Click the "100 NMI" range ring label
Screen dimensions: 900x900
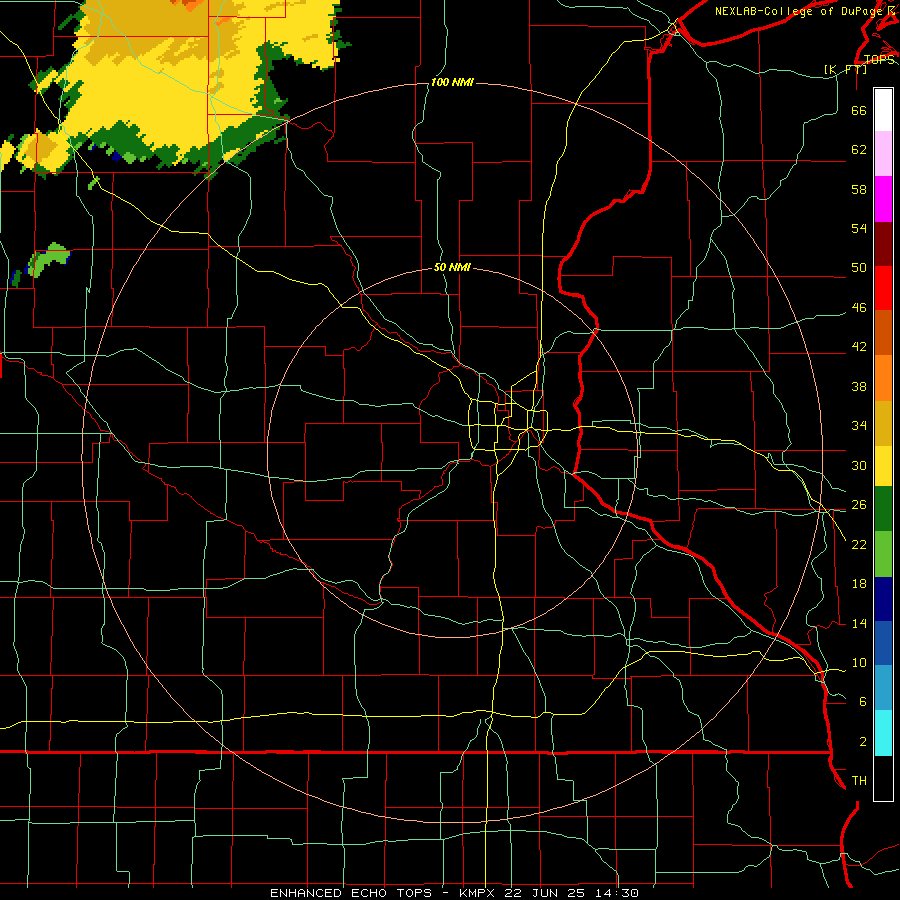point(452,83)
